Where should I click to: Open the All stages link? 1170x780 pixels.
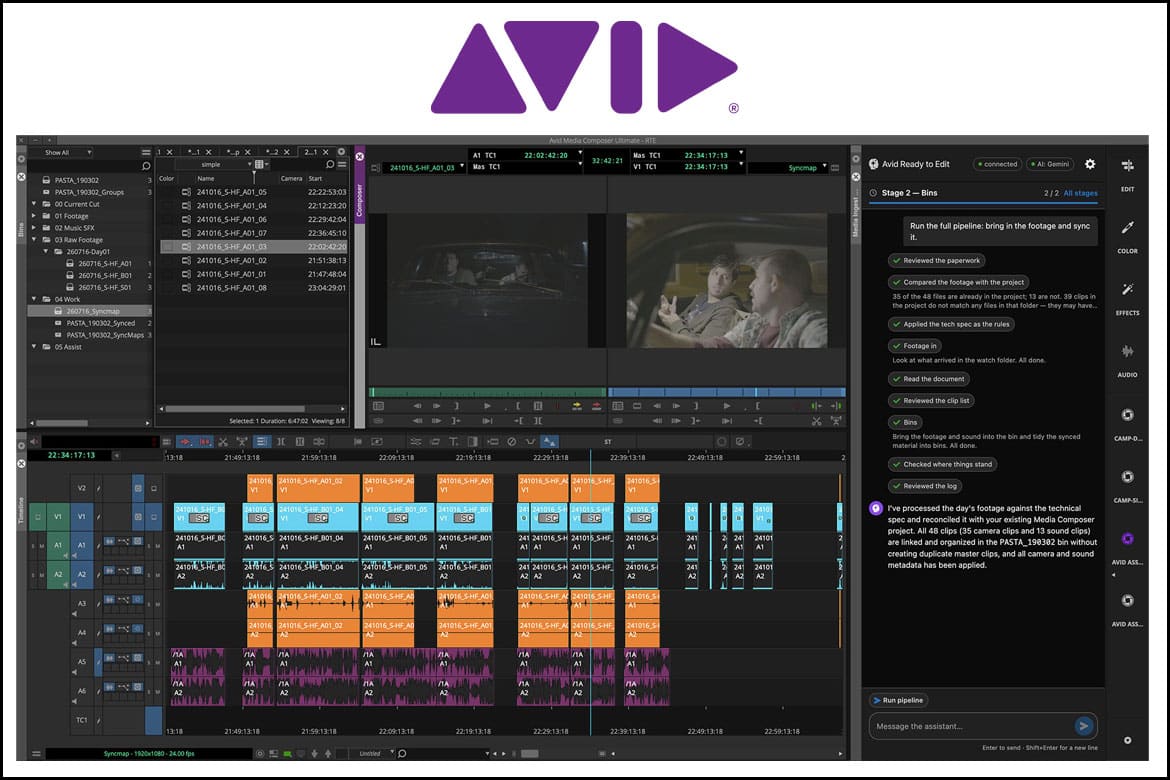(x=1080, y=193)
